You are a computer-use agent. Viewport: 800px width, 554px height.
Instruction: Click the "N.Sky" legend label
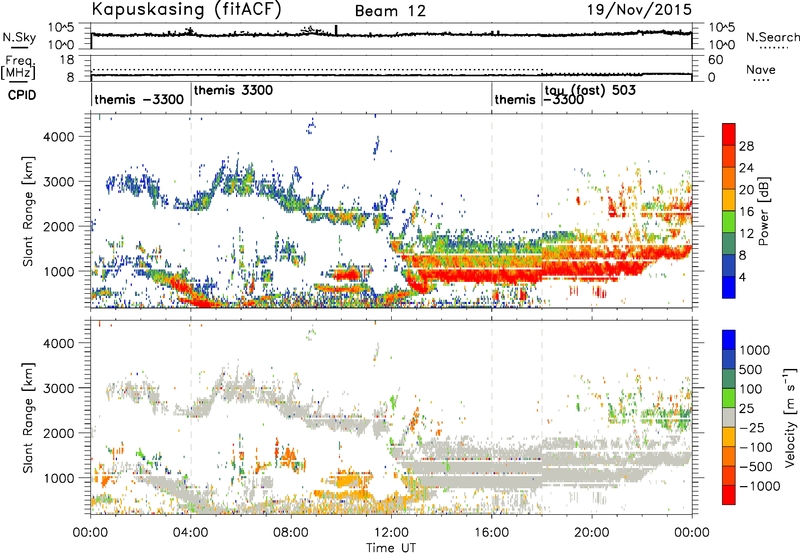19,37
